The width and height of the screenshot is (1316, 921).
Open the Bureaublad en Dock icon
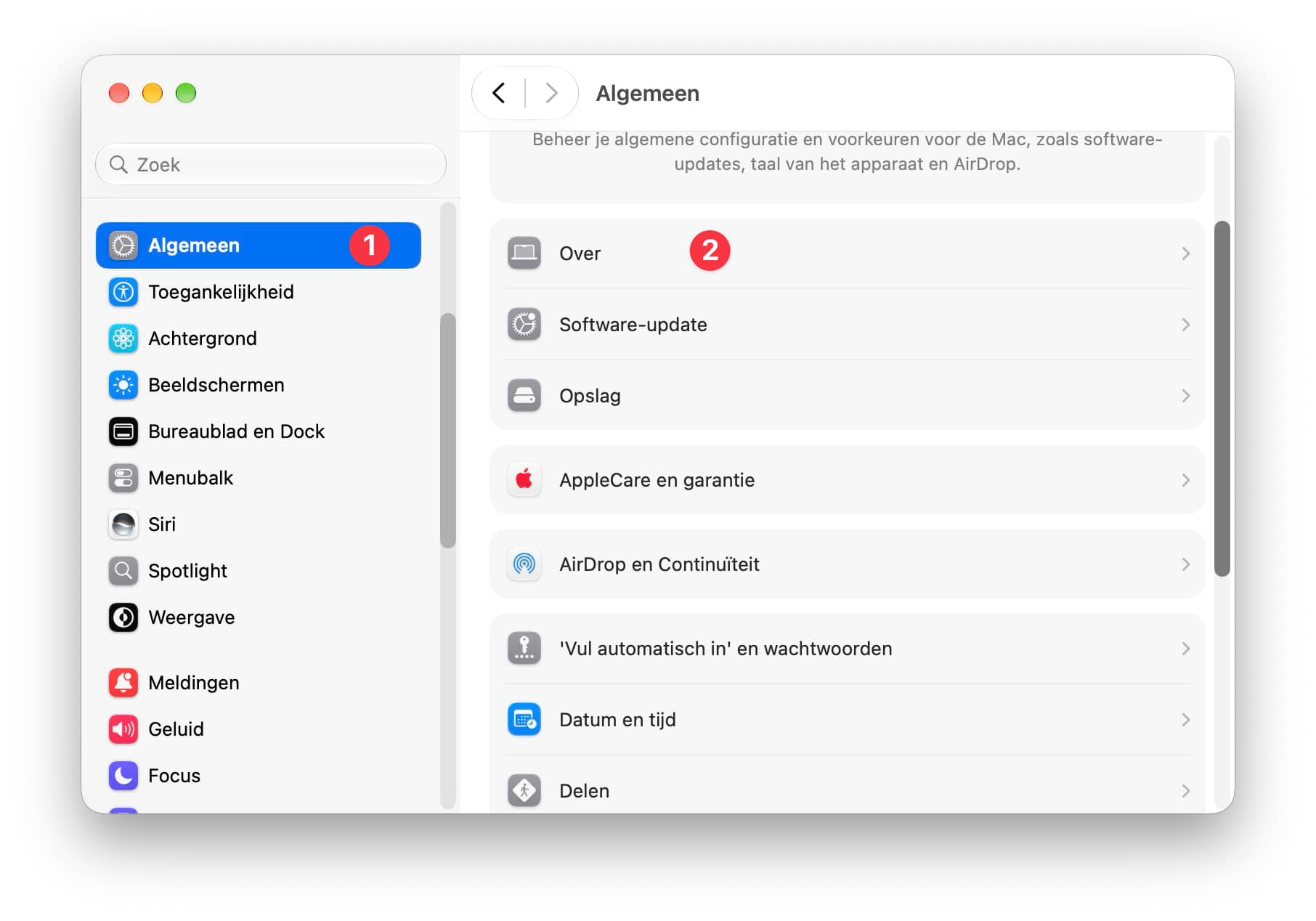123,431
